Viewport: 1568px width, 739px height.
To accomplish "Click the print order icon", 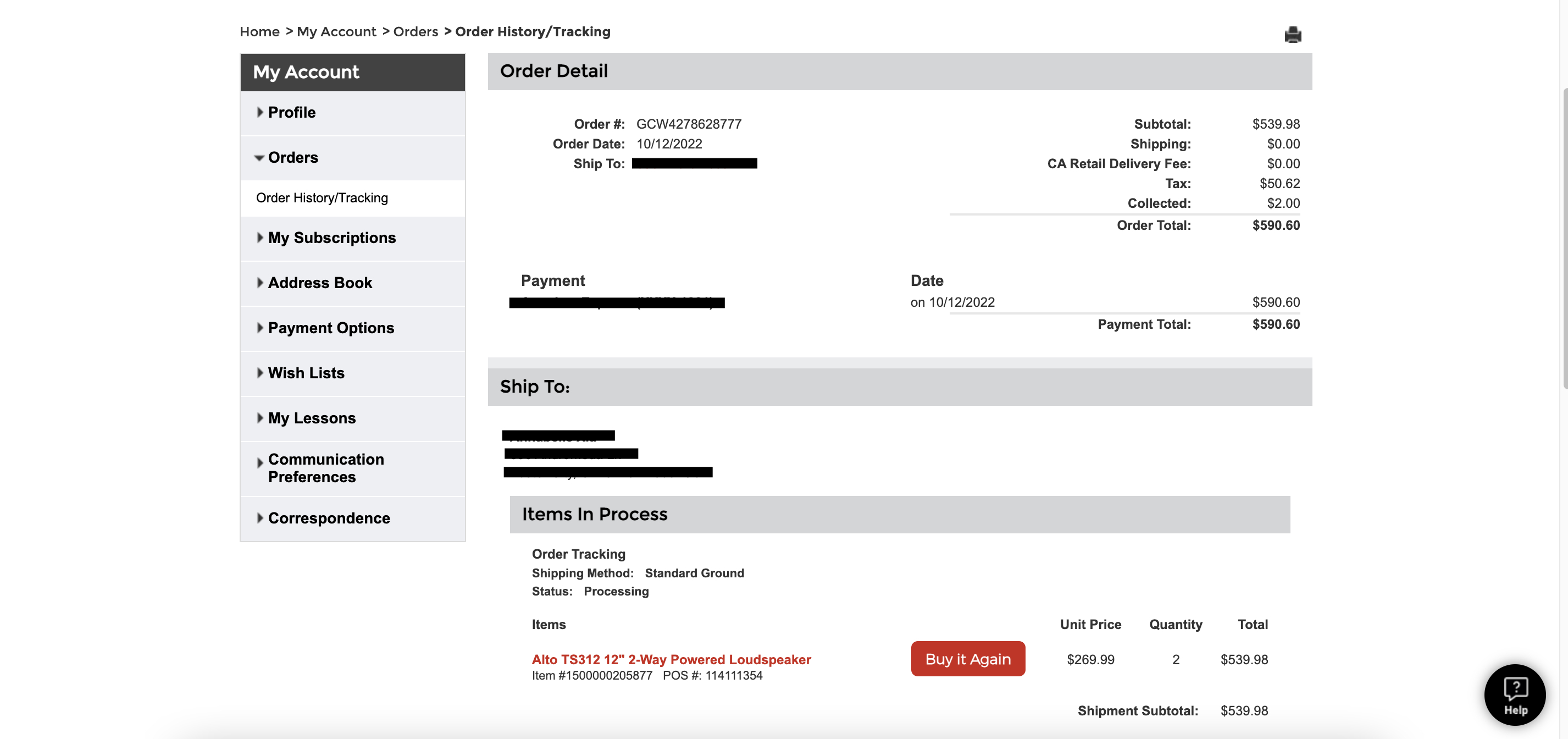I will click(1294, 35).
